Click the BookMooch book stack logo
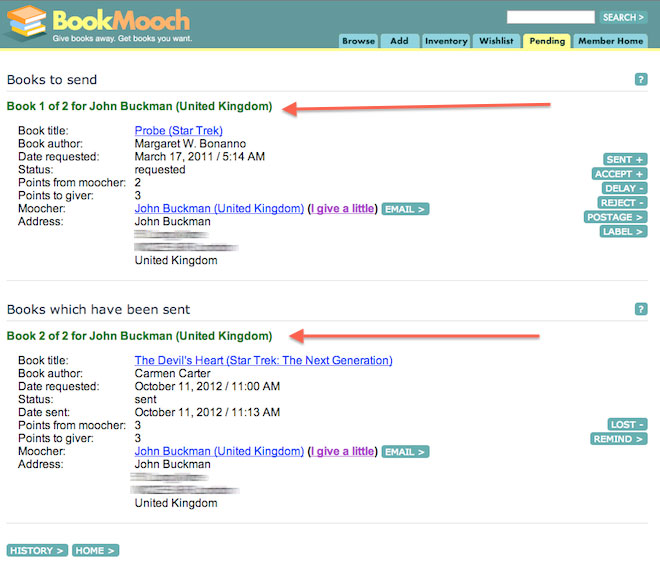660x574 pixels. pos(26,22)
